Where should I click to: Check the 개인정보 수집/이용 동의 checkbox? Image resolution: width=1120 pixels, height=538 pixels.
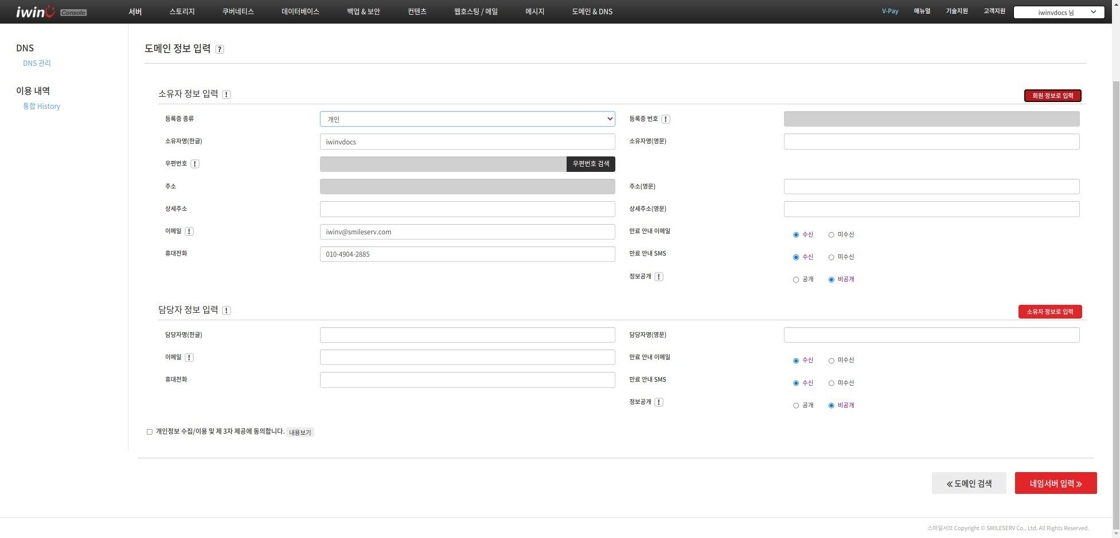149,432
